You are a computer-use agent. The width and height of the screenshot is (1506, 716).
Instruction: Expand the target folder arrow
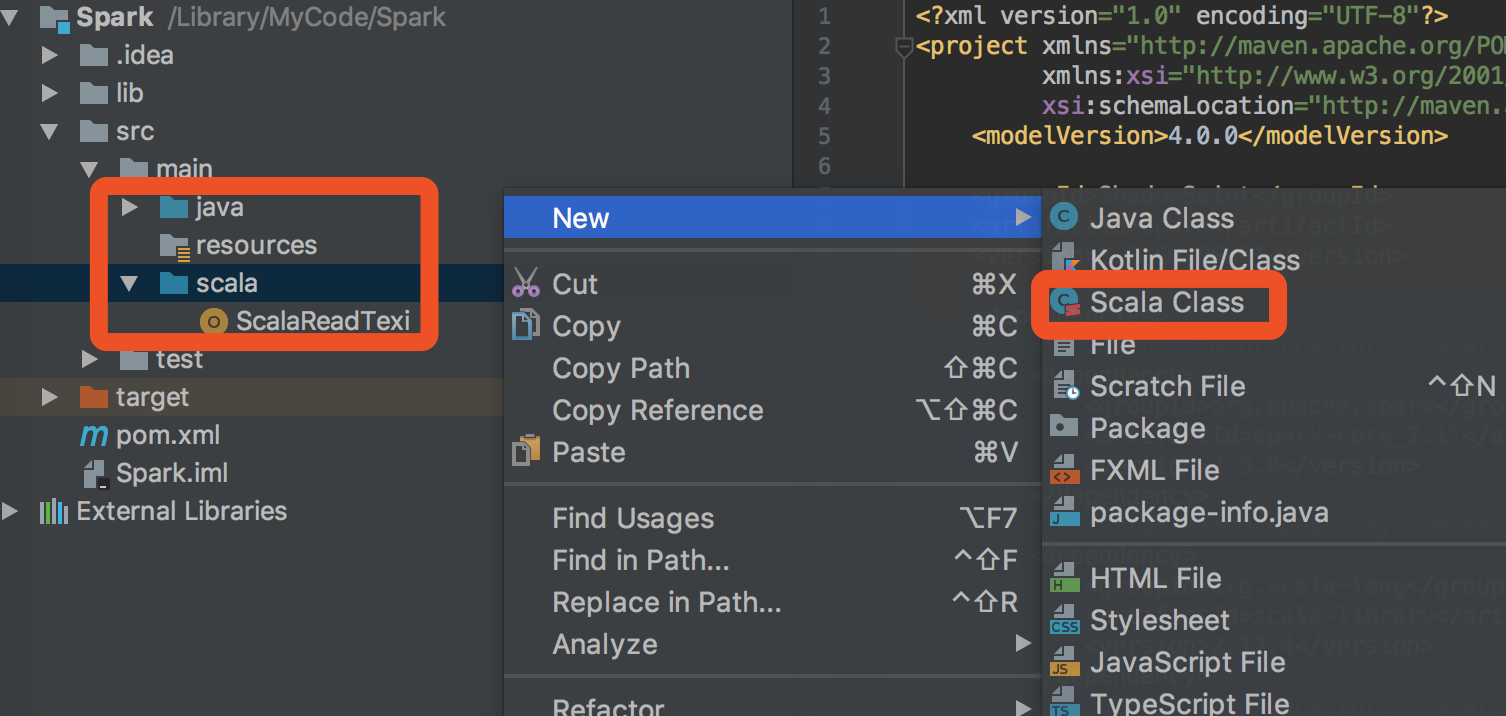click(x=50, y=397)
